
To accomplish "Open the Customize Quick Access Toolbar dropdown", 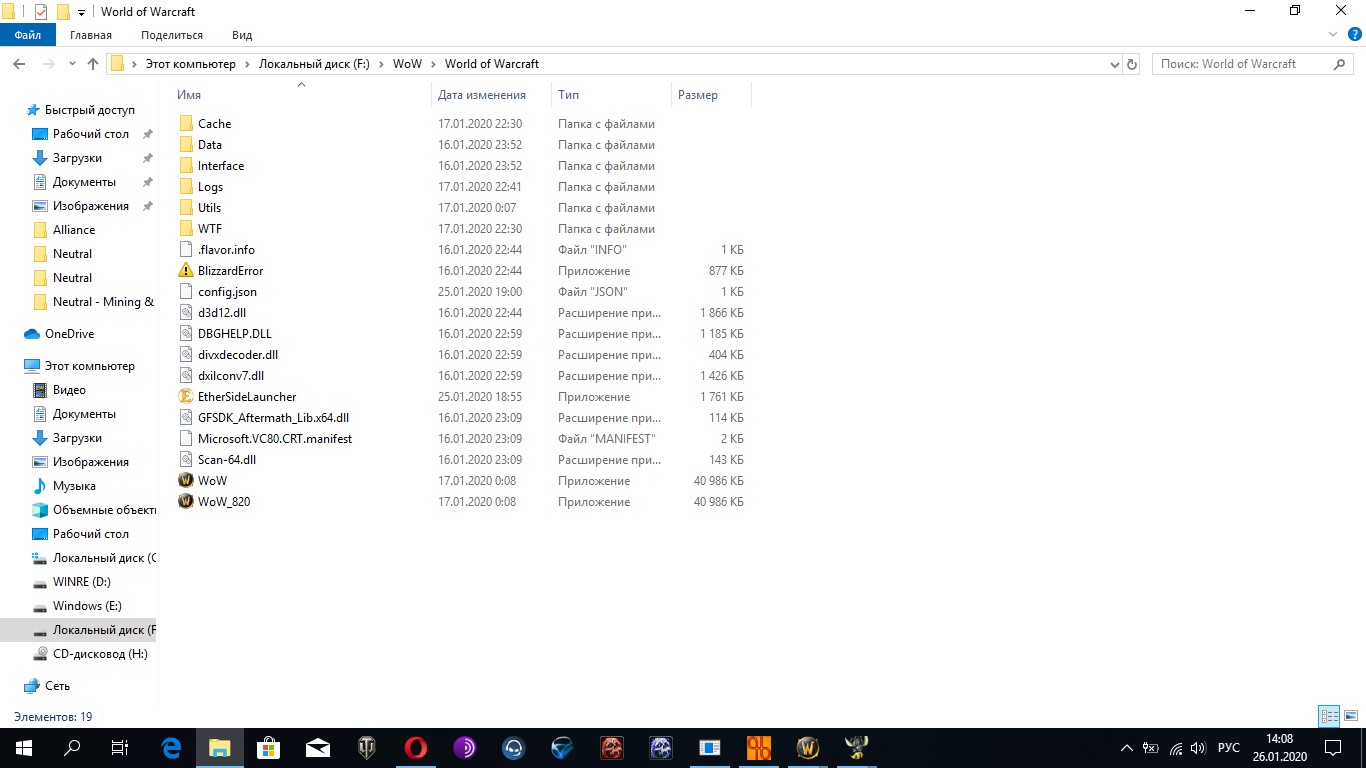I will [x=81, y=13].
